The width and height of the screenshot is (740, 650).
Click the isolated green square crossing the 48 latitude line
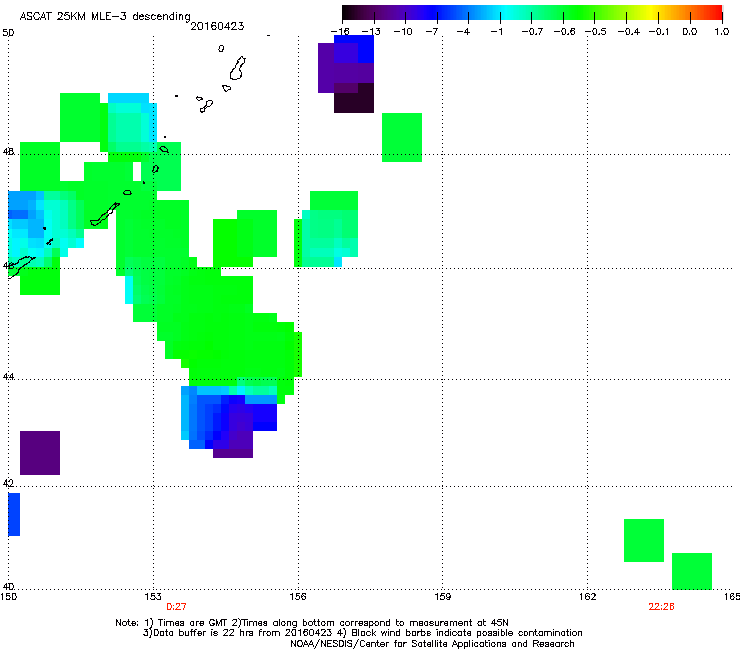coord(402,137)
